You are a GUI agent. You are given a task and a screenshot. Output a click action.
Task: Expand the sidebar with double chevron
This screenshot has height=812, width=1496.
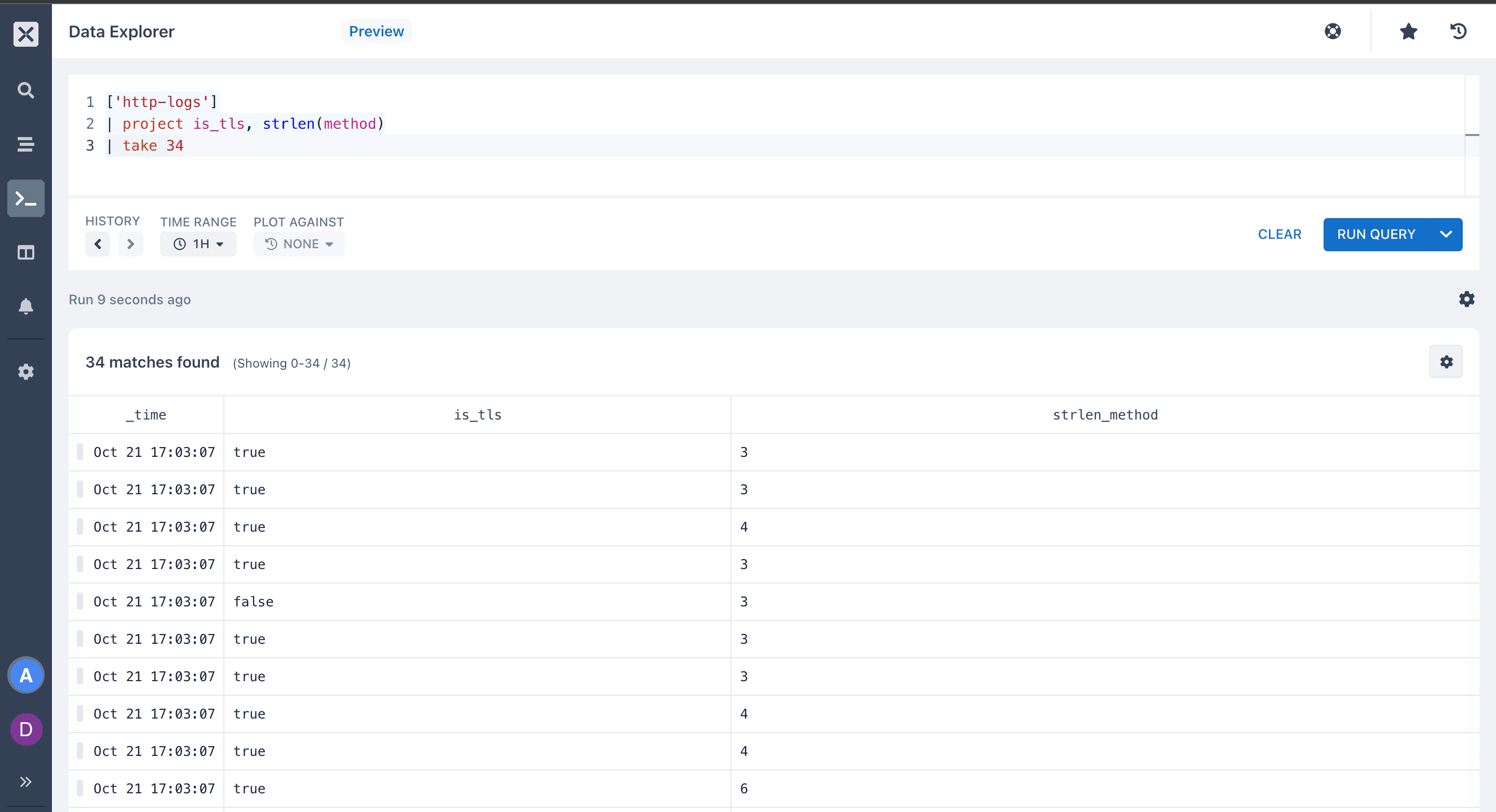tap(25, 781)
